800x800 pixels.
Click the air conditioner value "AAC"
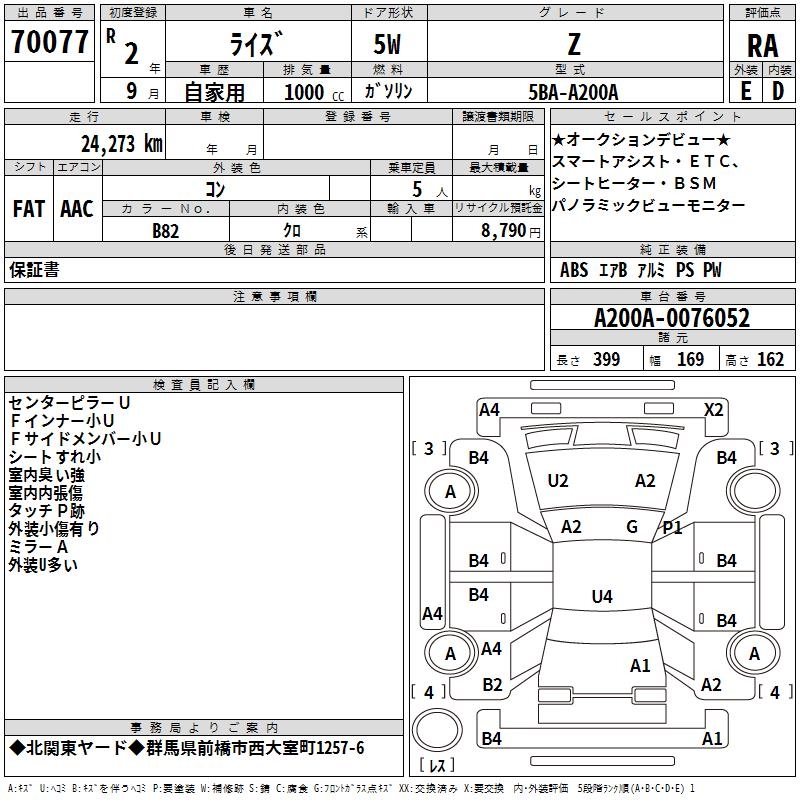coord(77,209)
